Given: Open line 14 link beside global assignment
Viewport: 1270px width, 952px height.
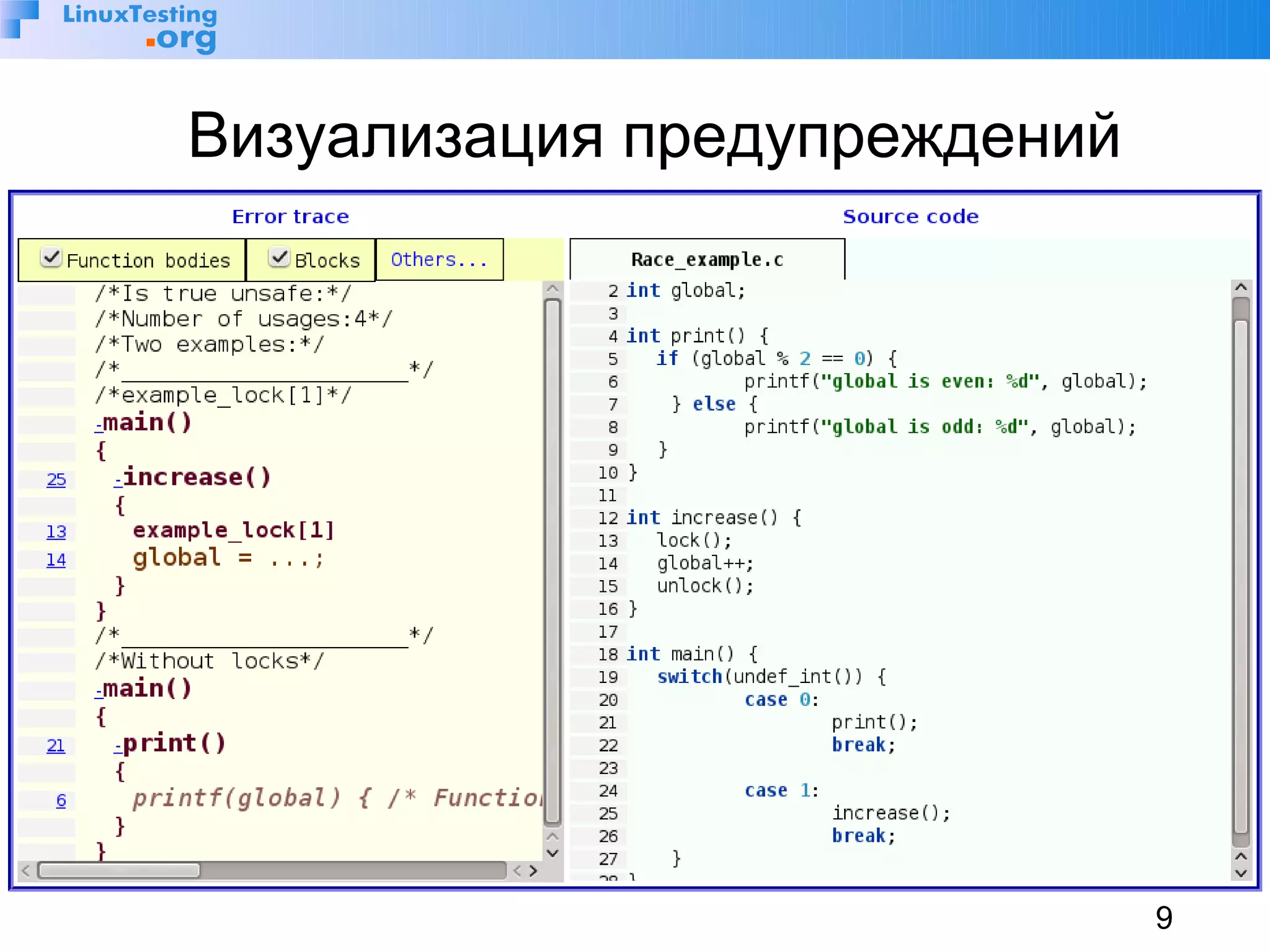Looking at the screenshot, I should [x=56, y=560].
